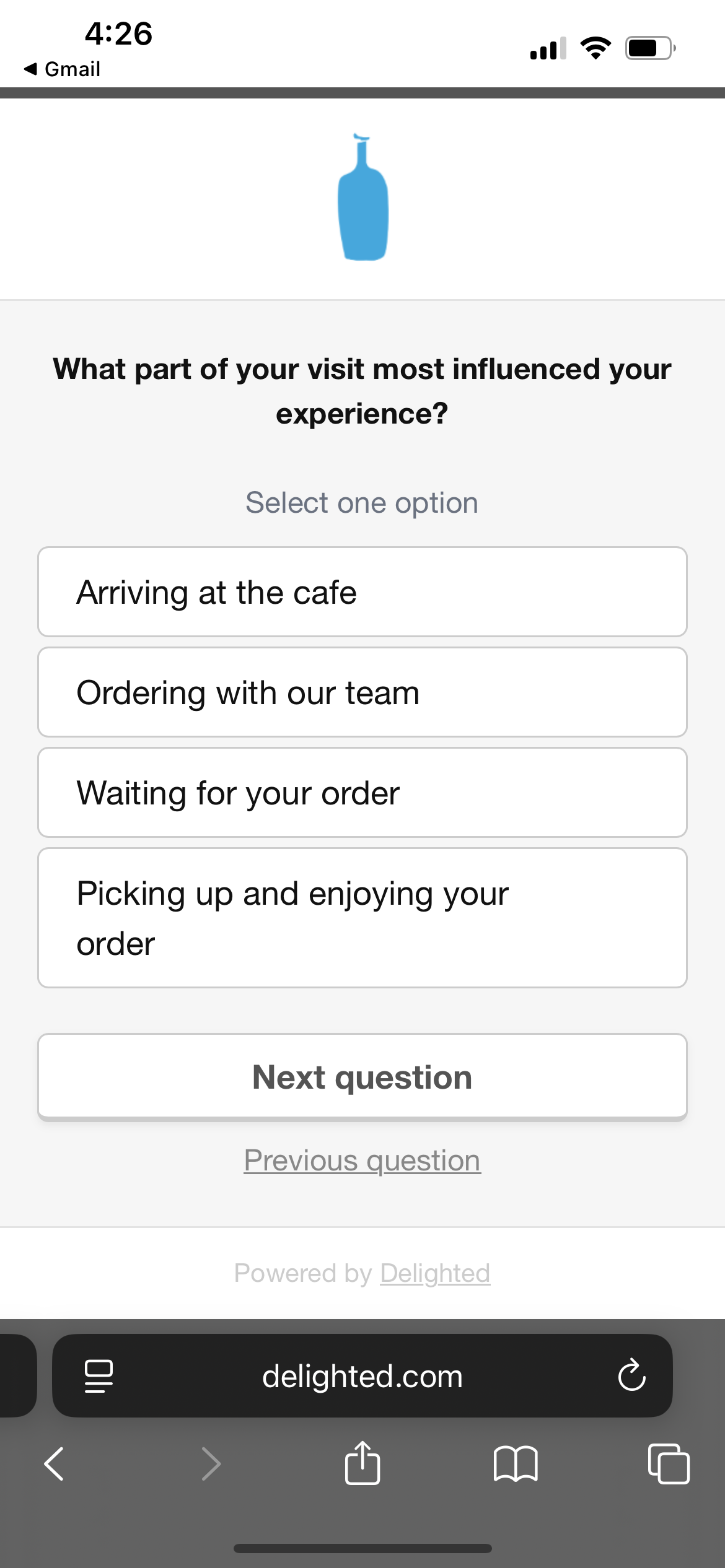Tap the Safari forward arrow icon
Image resolution: width=725 pixels, height=1568 pixels.
click(211, 1464)
